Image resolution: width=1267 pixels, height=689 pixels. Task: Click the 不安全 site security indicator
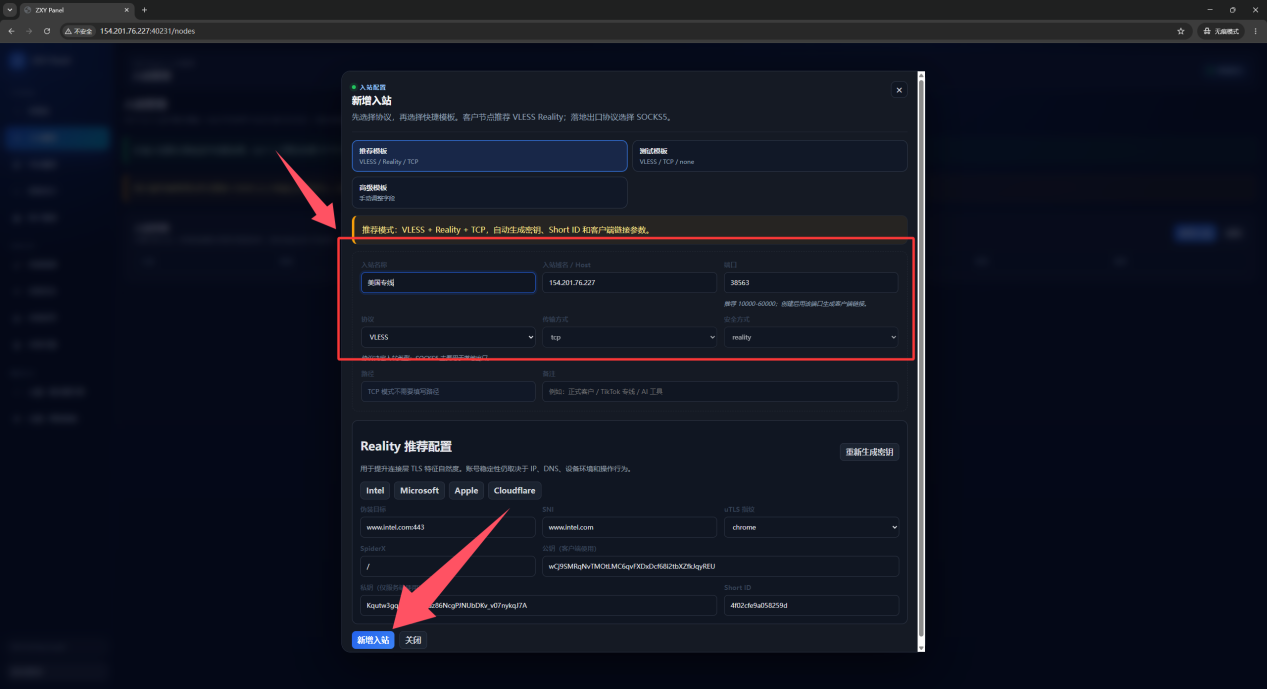point(79,31)
